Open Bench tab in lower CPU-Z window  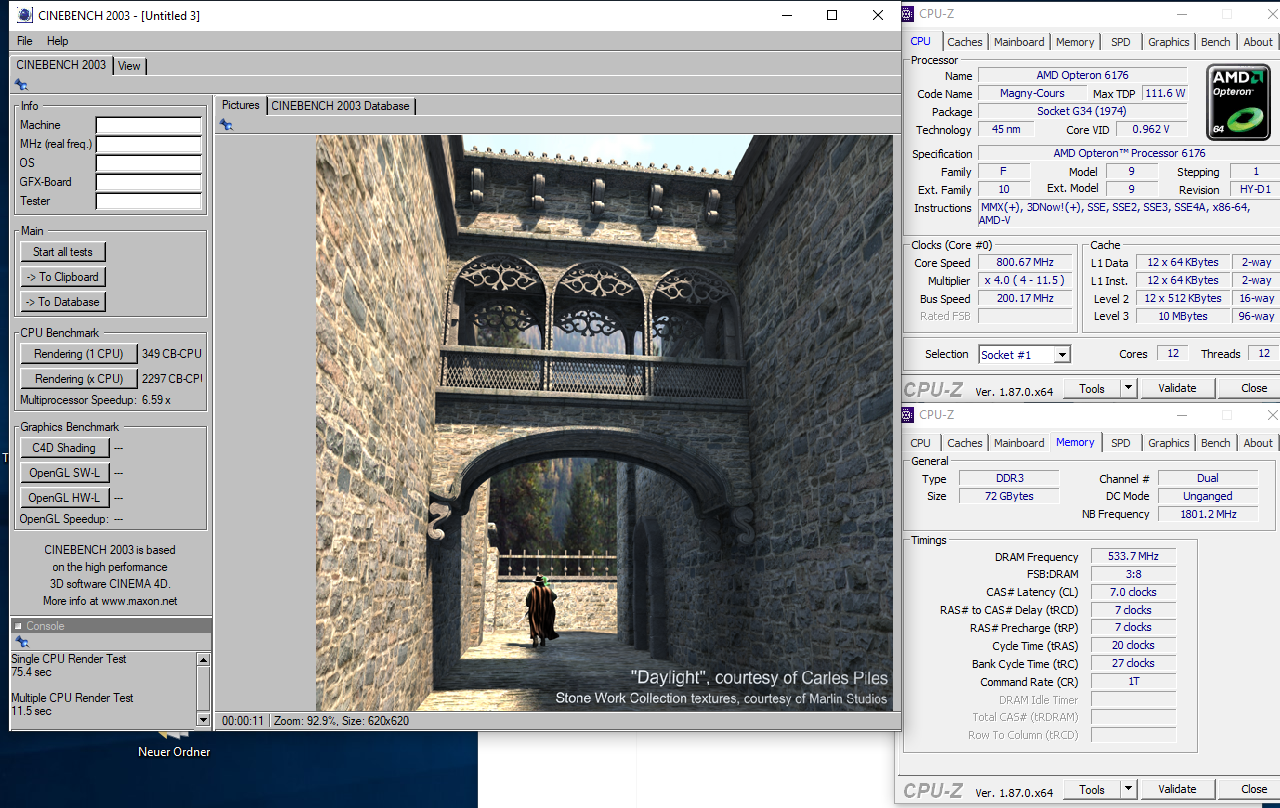[1216, 443]
